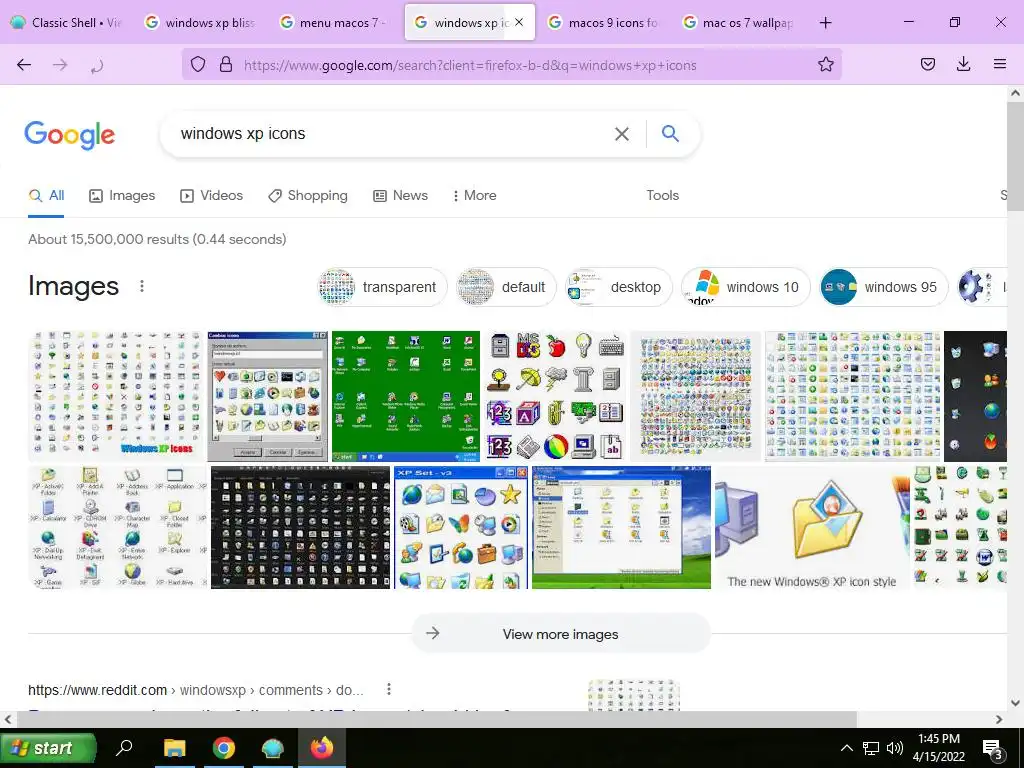The width and height of the screenshot is (1024, 768).
Task: Filter images by 'windows 10' chip
Action: [745, 287]
